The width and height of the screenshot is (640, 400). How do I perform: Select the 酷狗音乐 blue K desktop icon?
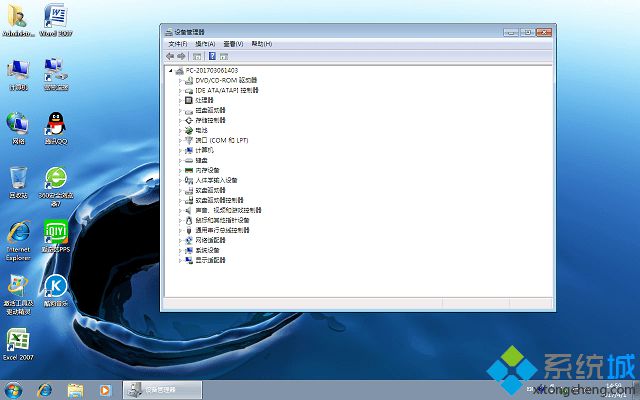(56, 290)
